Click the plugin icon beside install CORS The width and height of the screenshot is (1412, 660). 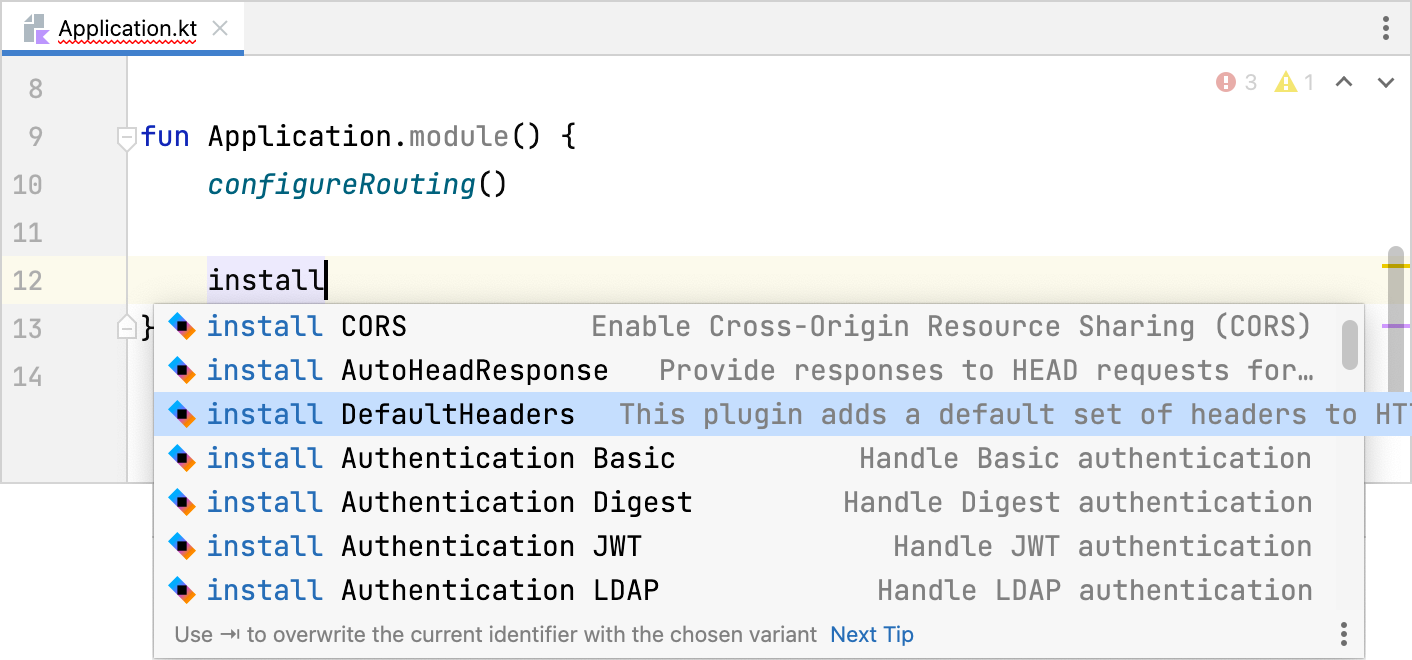tap(184, 326)
